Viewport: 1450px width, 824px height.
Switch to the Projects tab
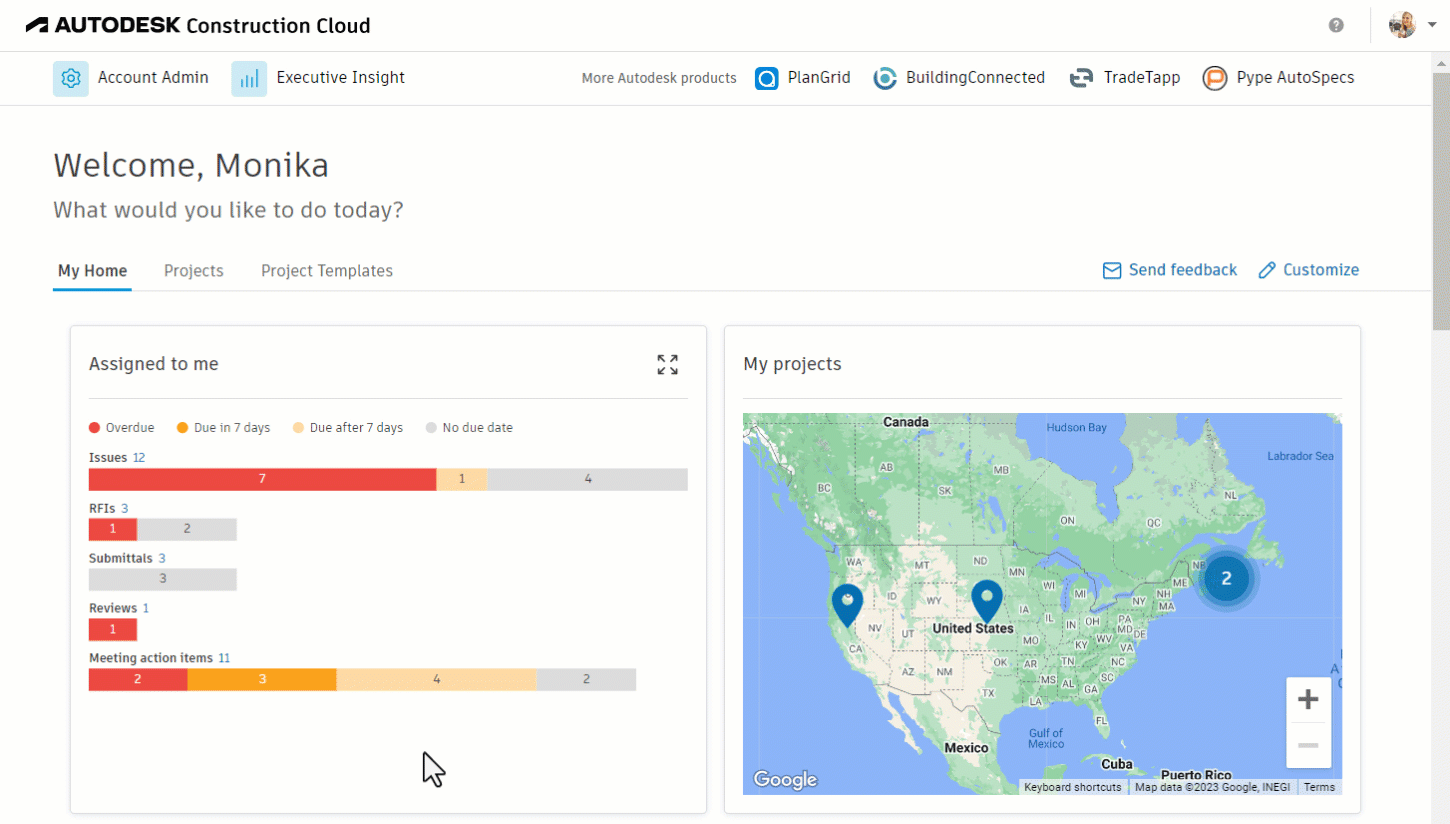(194, 271)
